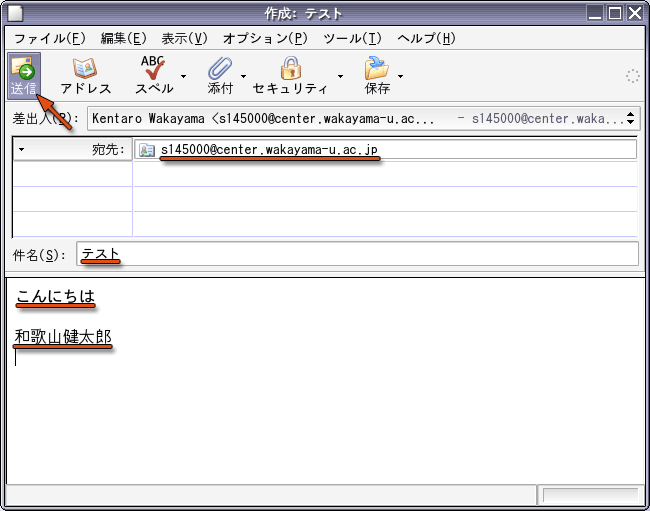The image size is (650, 511).
Task: Maximize the compose window
Action: pyautogui.click(x=615, y=13)
